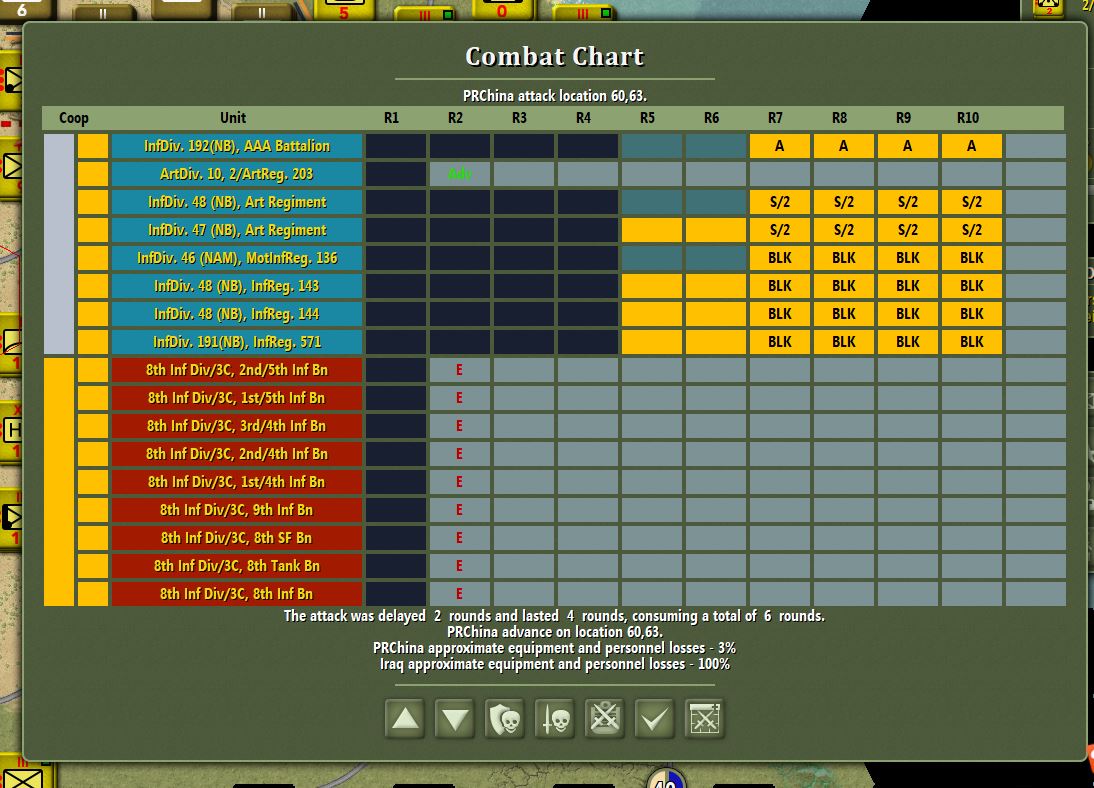Click the R1 column header
Viewport: 1094px width, 788px height.
pyautogui.click(x=391, y=118)
